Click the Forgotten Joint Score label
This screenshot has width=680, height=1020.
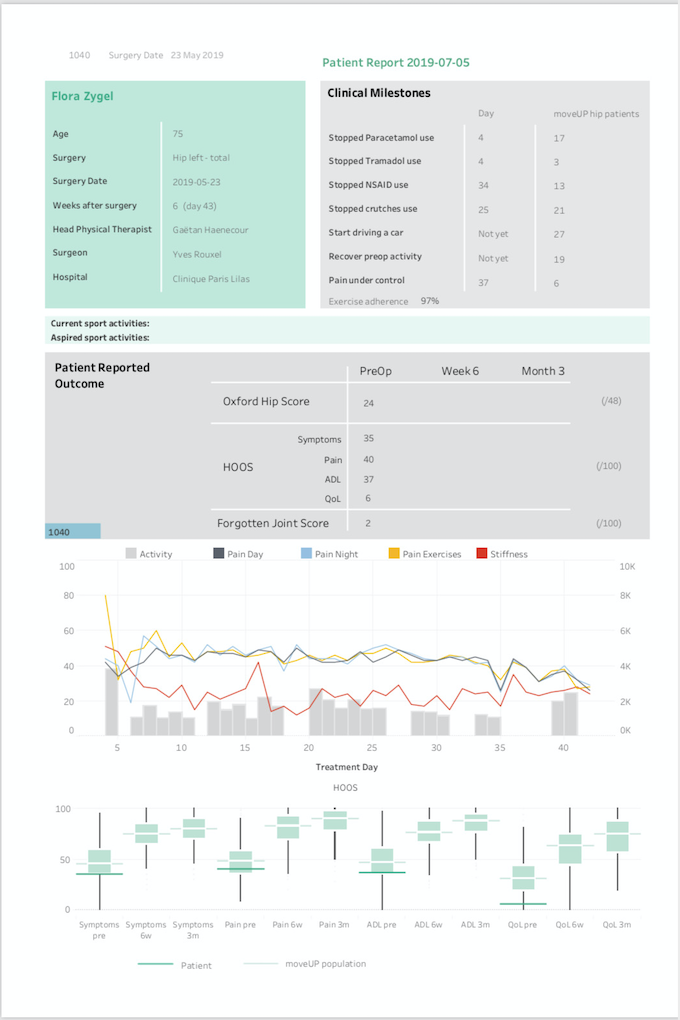coord(273,523)
